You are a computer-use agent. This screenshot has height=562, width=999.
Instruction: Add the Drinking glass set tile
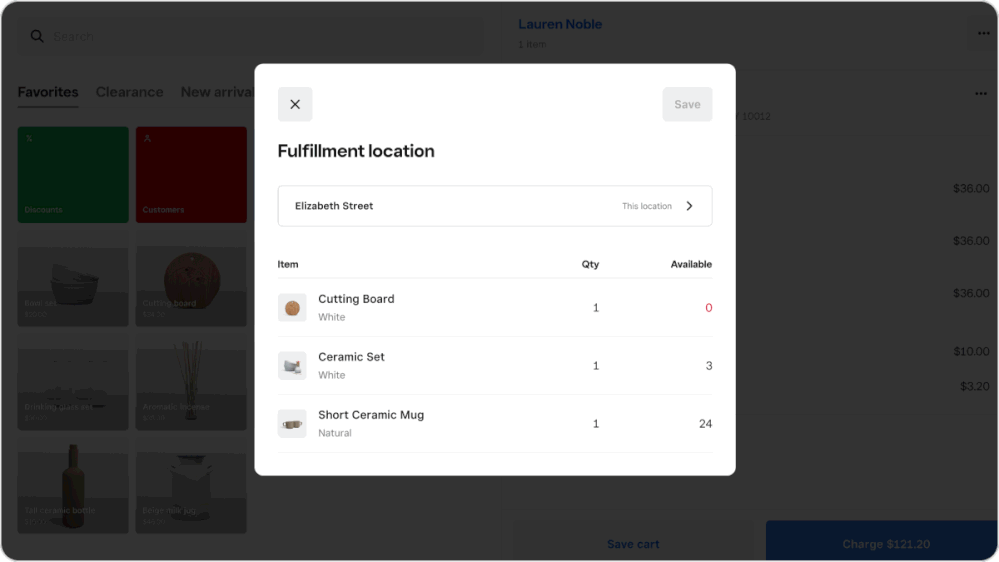(73, 382)
